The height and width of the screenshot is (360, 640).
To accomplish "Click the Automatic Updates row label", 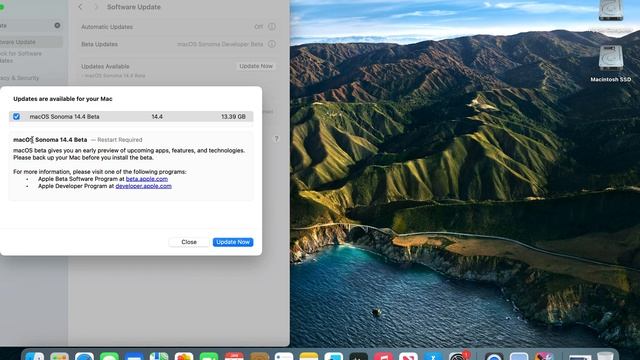I will (107, 27).
